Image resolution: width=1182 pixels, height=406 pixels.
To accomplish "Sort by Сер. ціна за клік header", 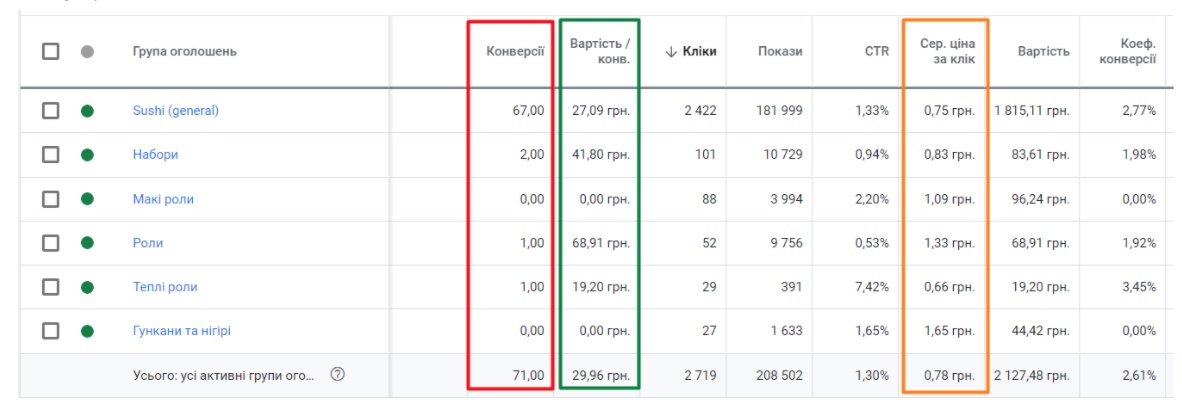I will (946, 52).
